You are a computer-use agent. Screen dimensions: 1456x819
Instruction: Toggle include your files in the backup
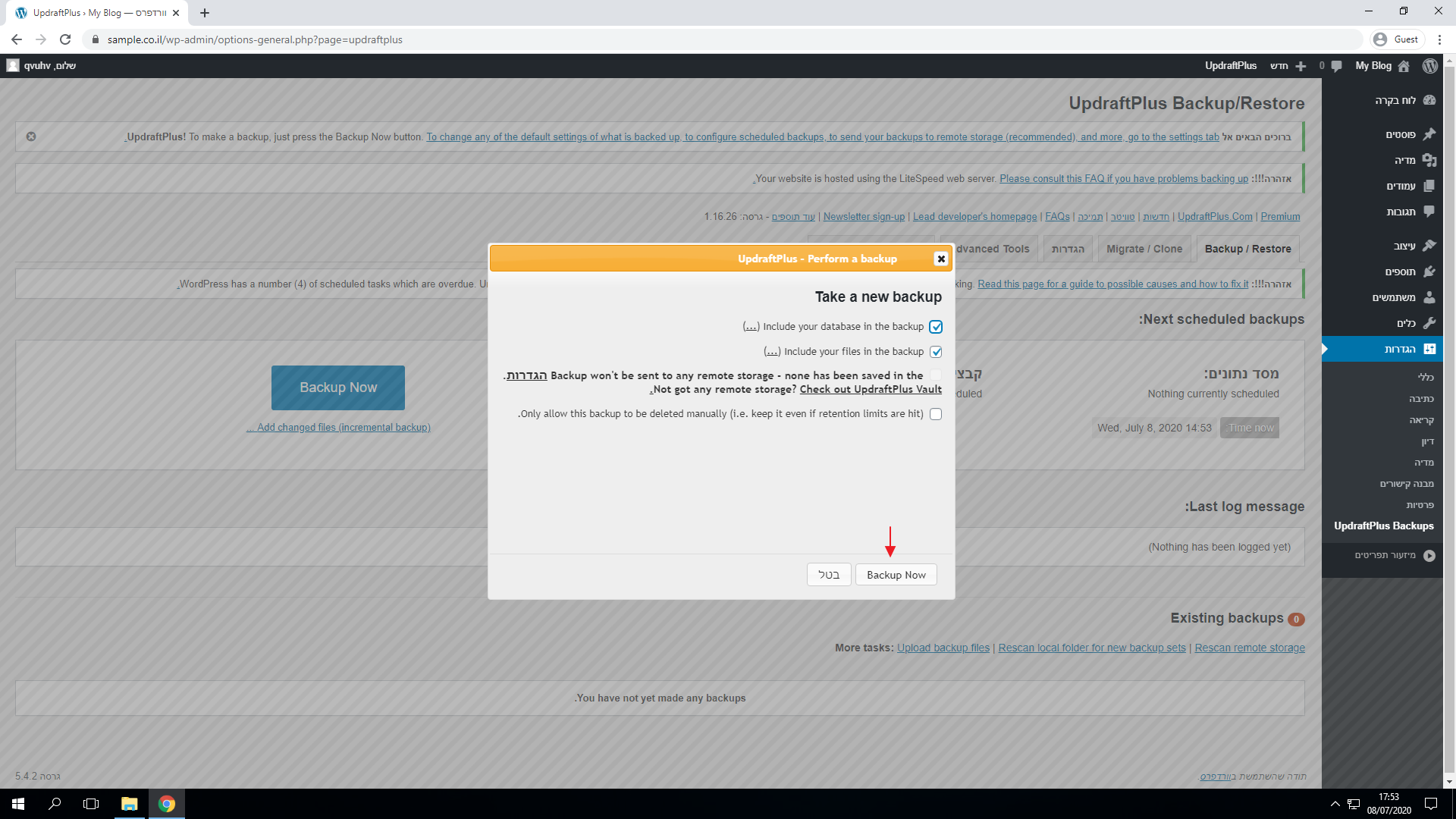[936, 352]
